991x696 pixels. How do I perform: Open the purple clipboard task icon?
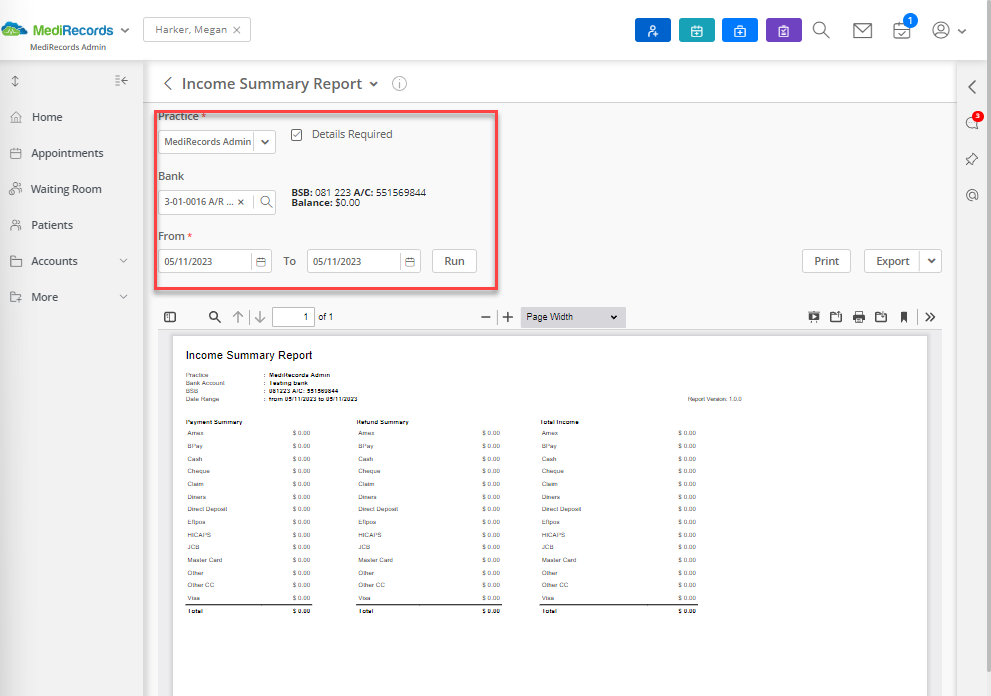click(784, 30)
